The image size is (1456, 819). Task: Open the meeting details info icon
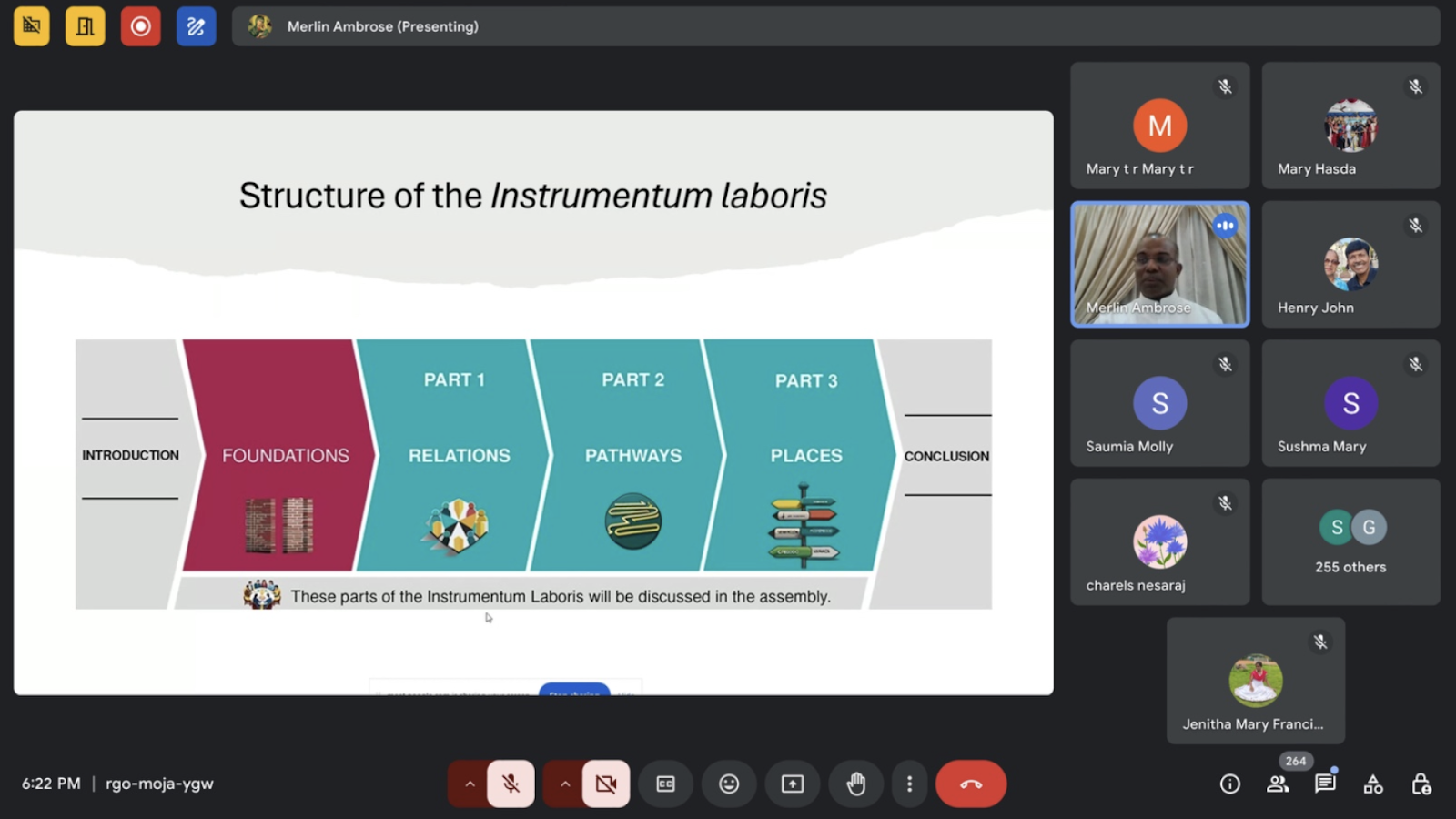(x=1229, y=784)
